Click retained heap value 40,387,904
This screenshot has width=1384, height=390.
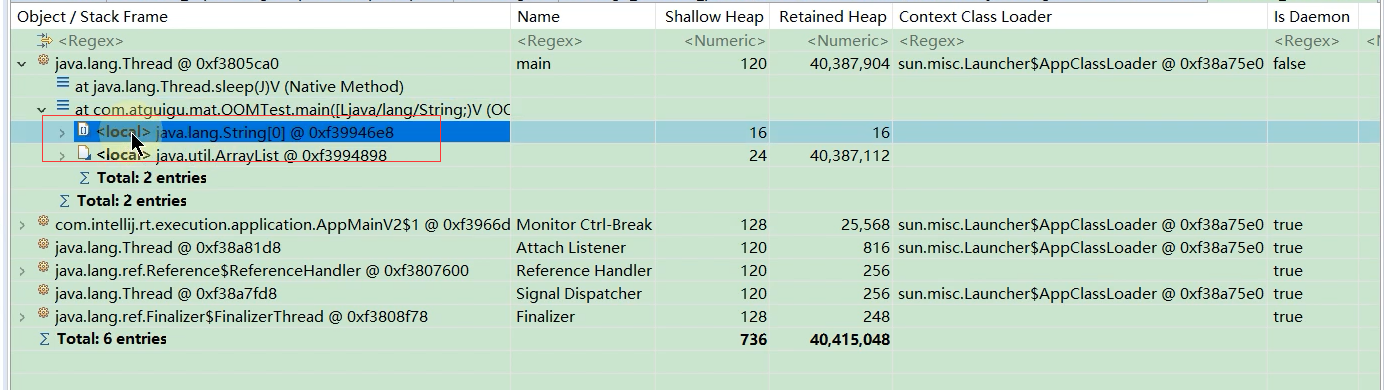click(849, 63)
